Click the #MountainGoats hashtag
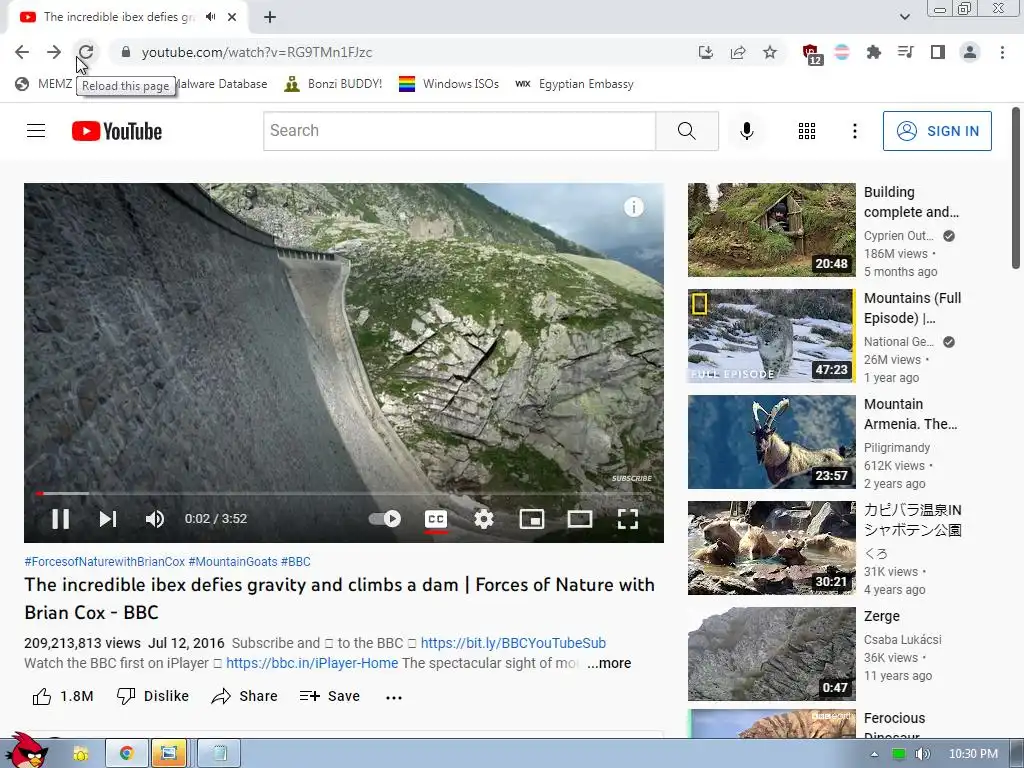1024x768 pixels. tap(233, 562)
